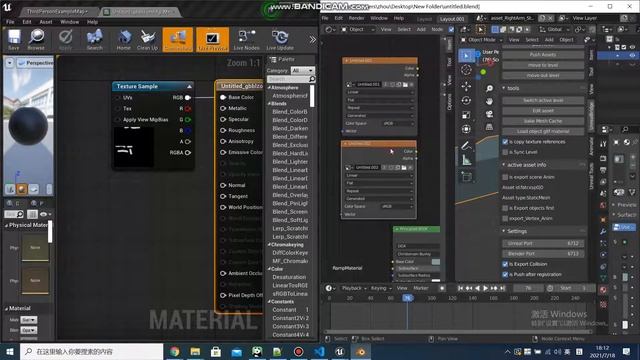
Task: Enable the 'is Sync Level' checkbox
Action: (x=505, y=152)
